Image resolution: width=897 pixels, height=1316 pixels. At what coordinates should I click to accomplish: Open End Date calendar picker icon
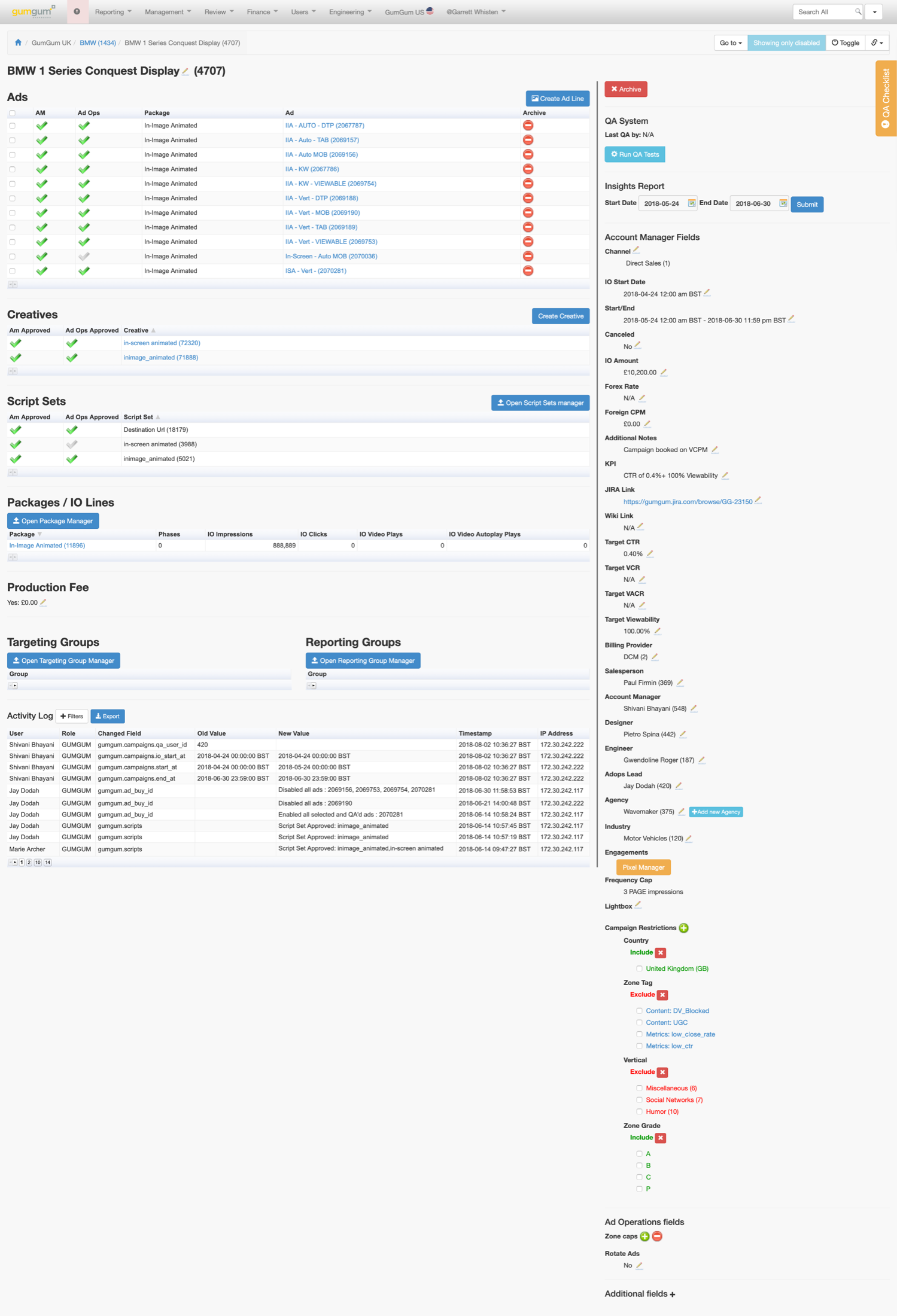(x=783, y=203)
